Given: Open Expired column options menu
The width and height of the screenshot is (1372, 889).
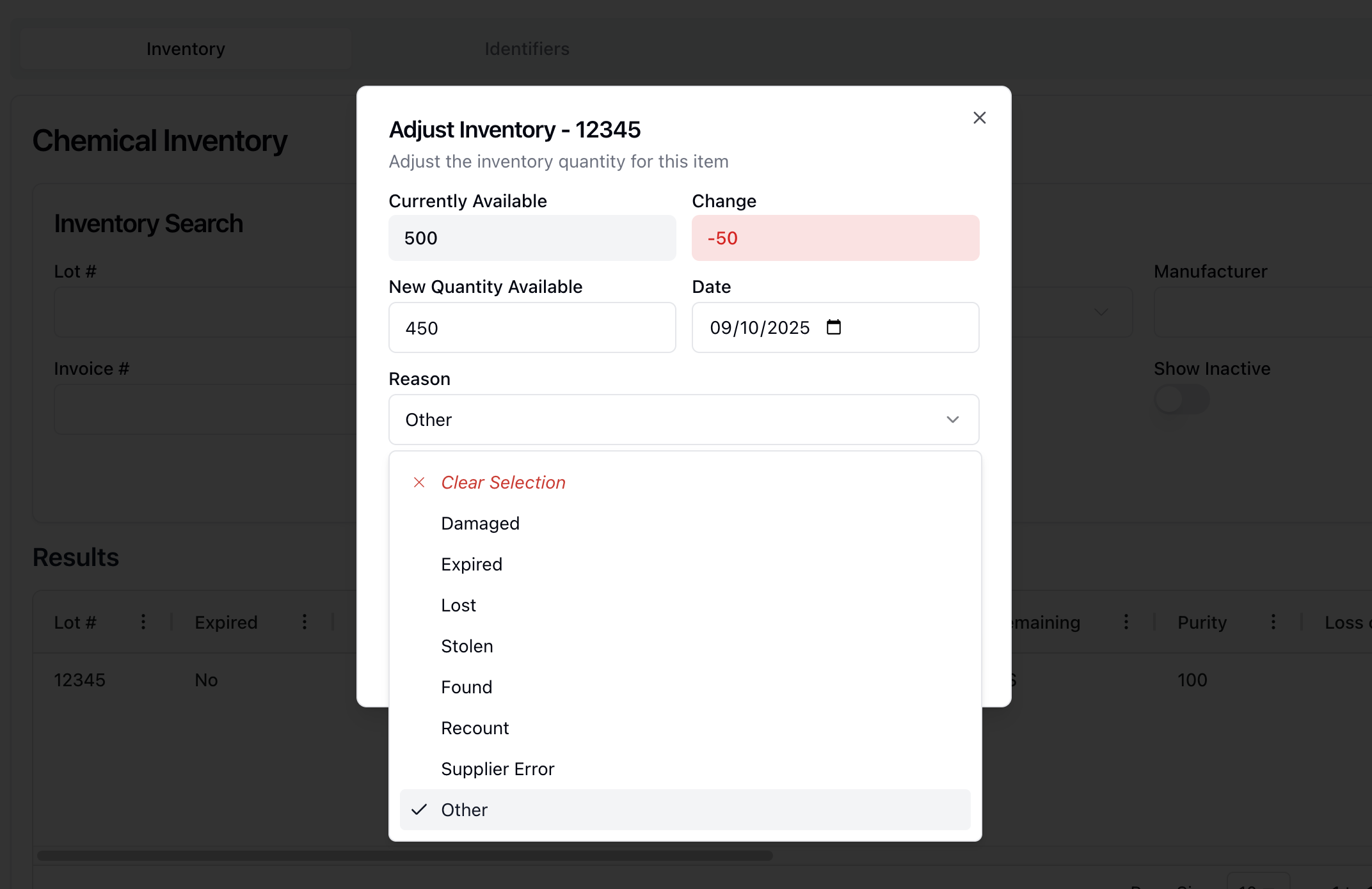Looking at the screenshot, I should 305,622.
